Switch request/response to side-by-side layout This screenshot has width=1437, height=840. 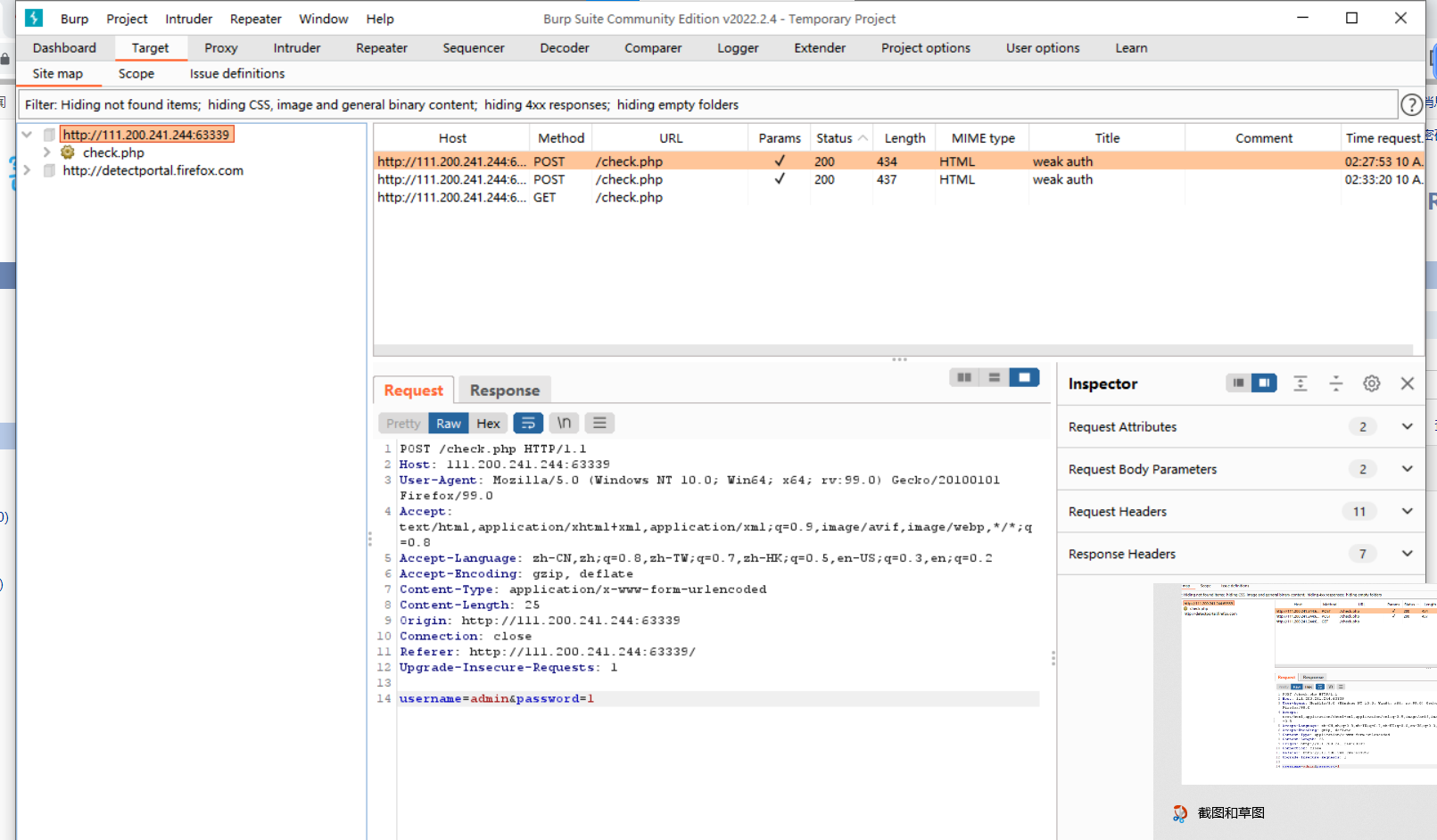(964, 377)
